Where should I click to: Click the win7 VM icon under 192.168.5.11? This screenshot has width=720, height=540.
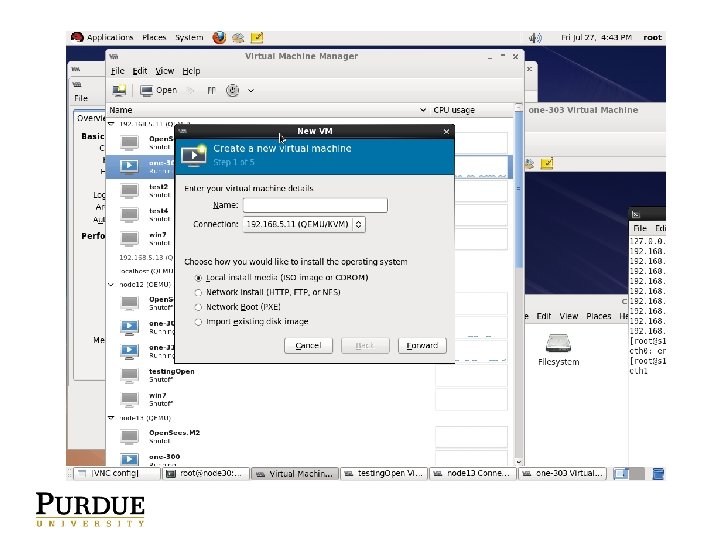[129, 238]
